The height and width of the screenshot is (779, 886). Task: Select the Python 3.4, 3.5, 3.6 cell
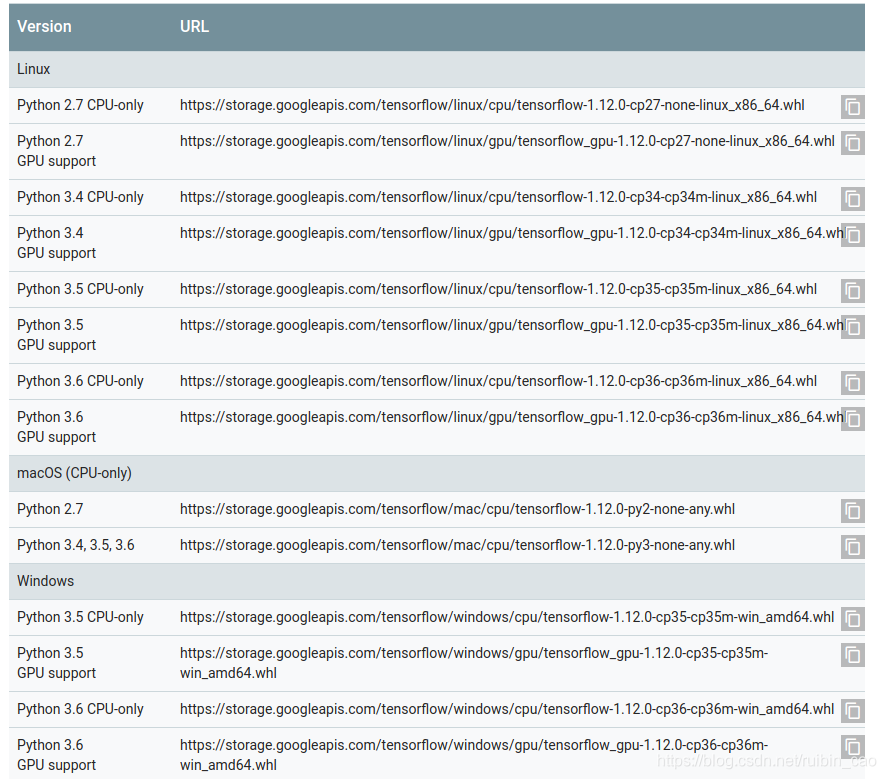tap(76, 545)
